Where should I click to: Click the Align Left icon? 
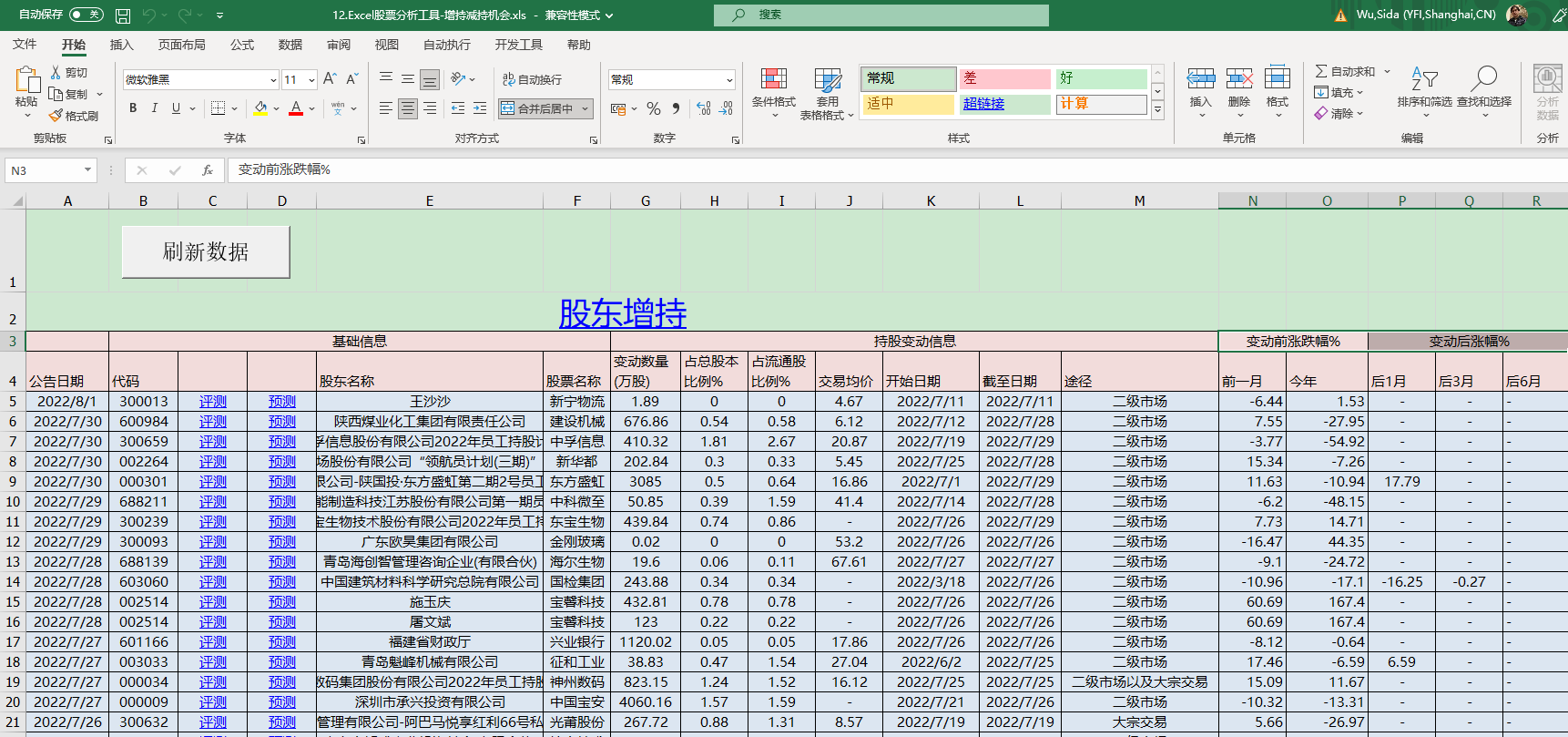pyautogui.click(x=386, y=108)
